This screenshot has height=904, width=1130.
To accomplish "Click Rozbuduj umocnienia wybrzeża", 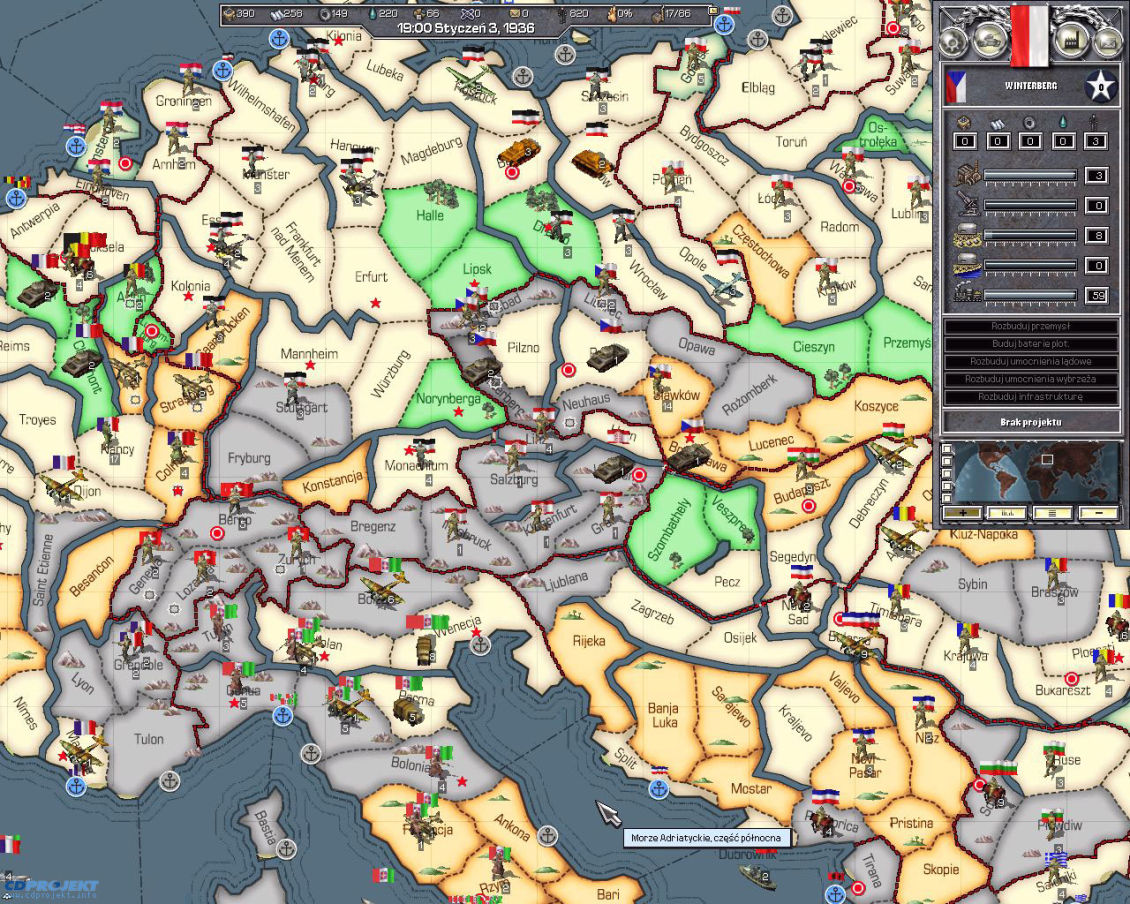I will 1031,379.
